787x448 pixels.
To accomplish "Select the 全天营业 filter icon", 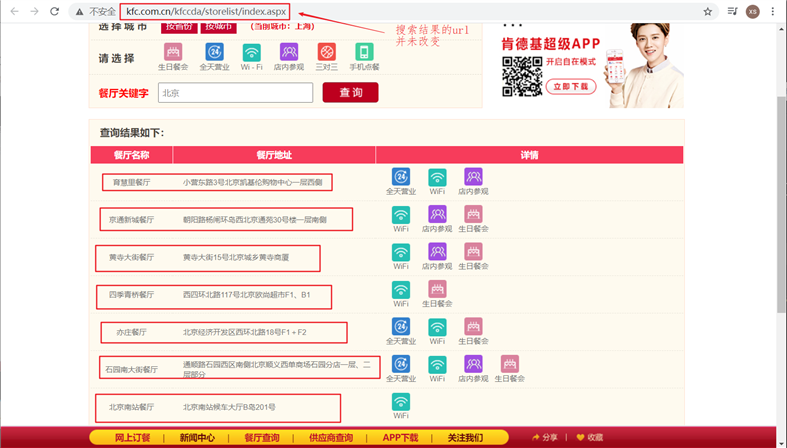I will click(214, 51).
